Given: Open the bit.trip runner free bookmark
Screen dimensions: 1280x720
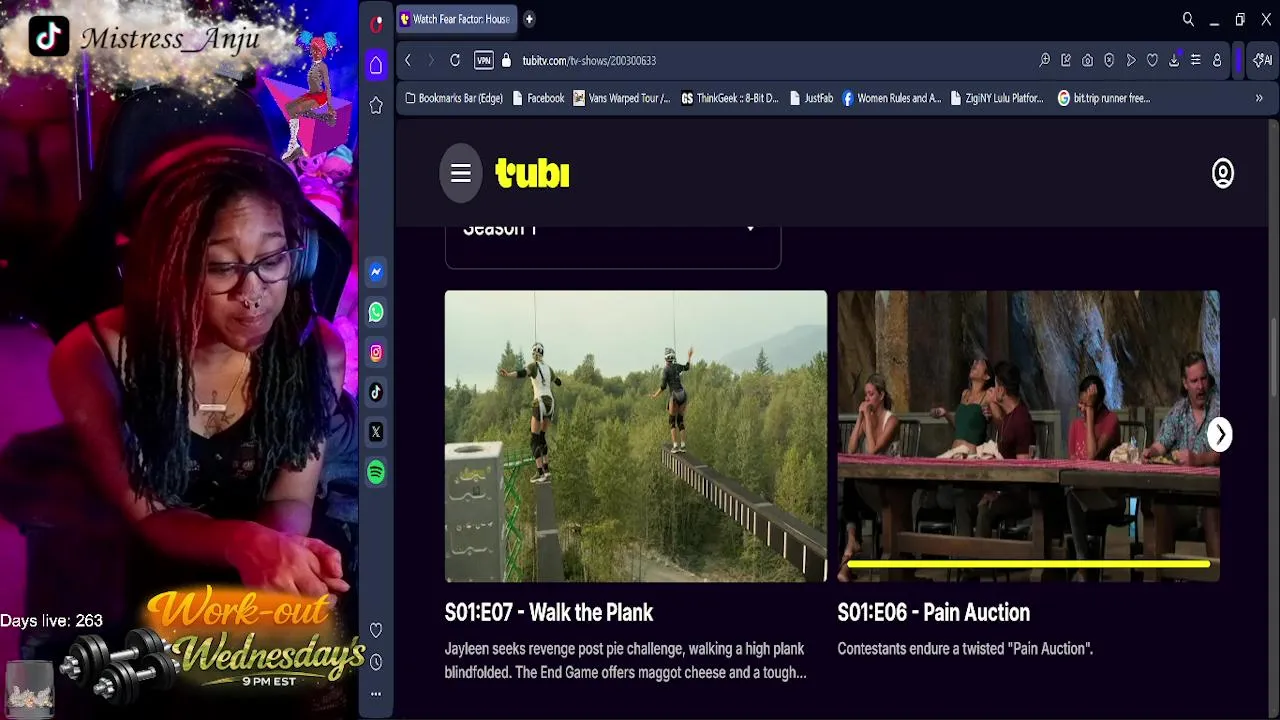Looking at the screenshot, I should [x=1104, y=98].
